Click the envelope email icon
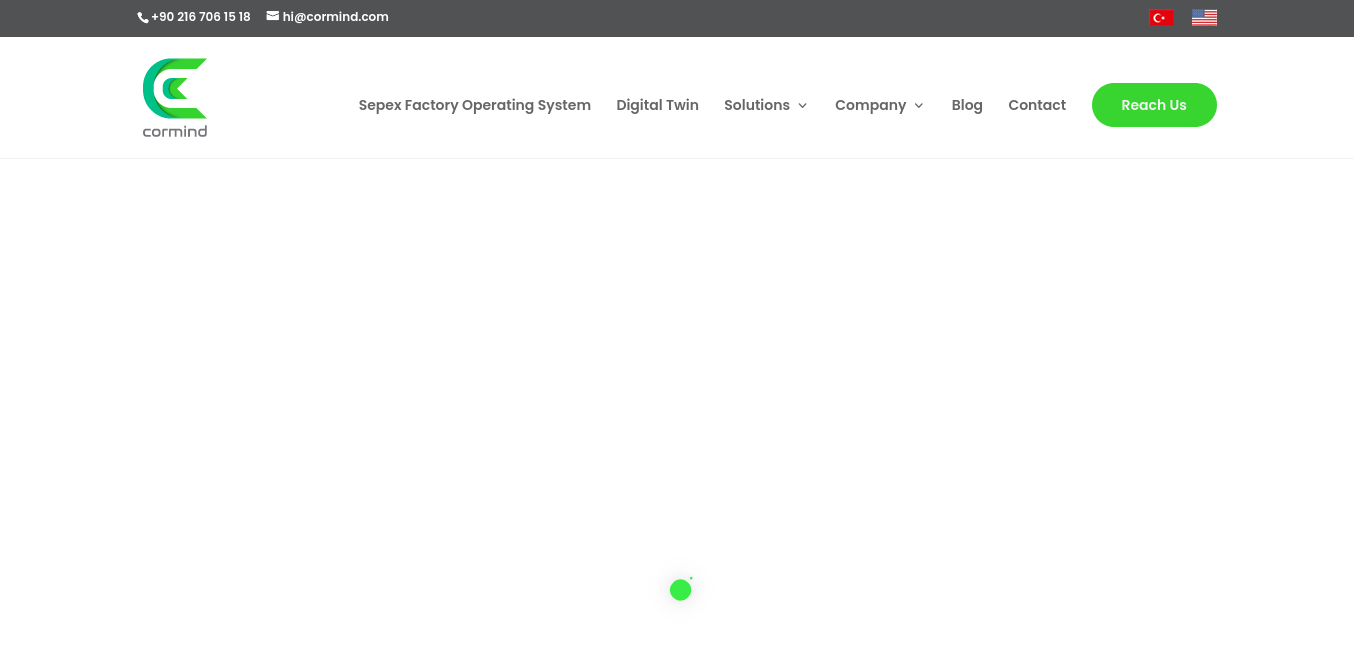Screen dimensions: 1366x651 pos(272,16)
